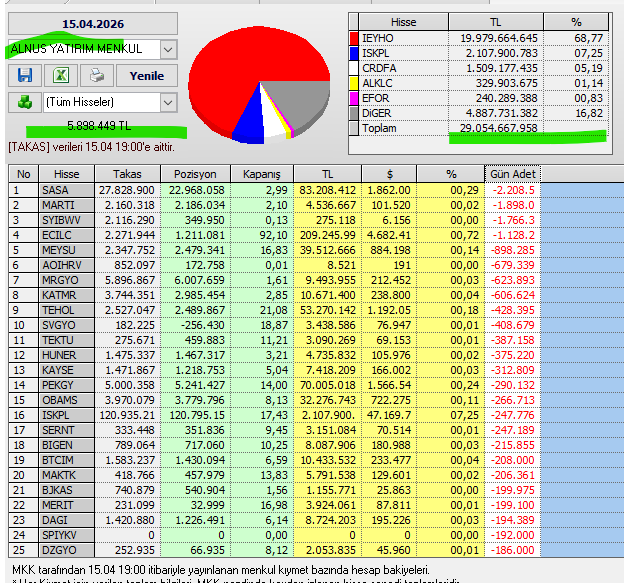Click the blue slice of pie chart
Viewport: 624px width, 583px height.
(250, 121)
